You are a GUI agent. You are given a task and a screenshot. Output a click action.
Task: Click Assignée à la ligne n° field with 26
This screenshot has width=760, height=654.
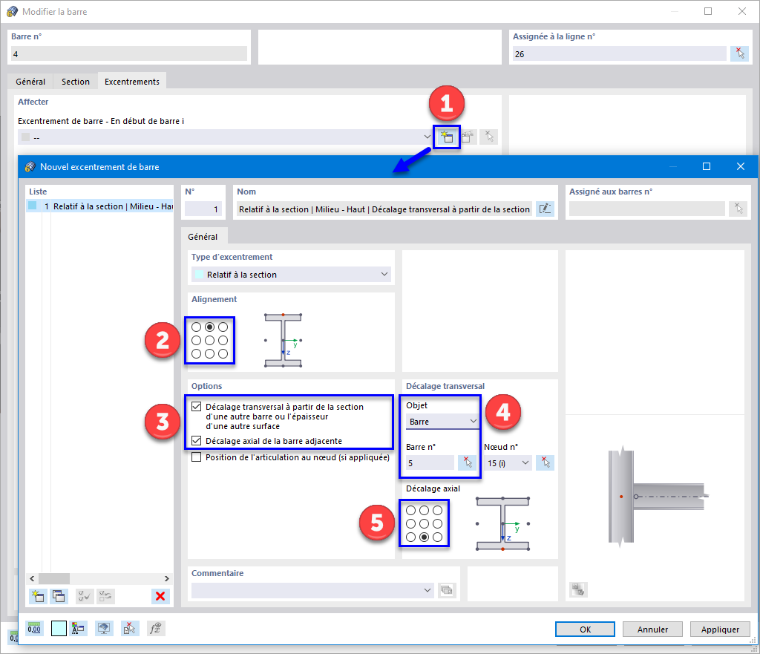tap(620, 53)
